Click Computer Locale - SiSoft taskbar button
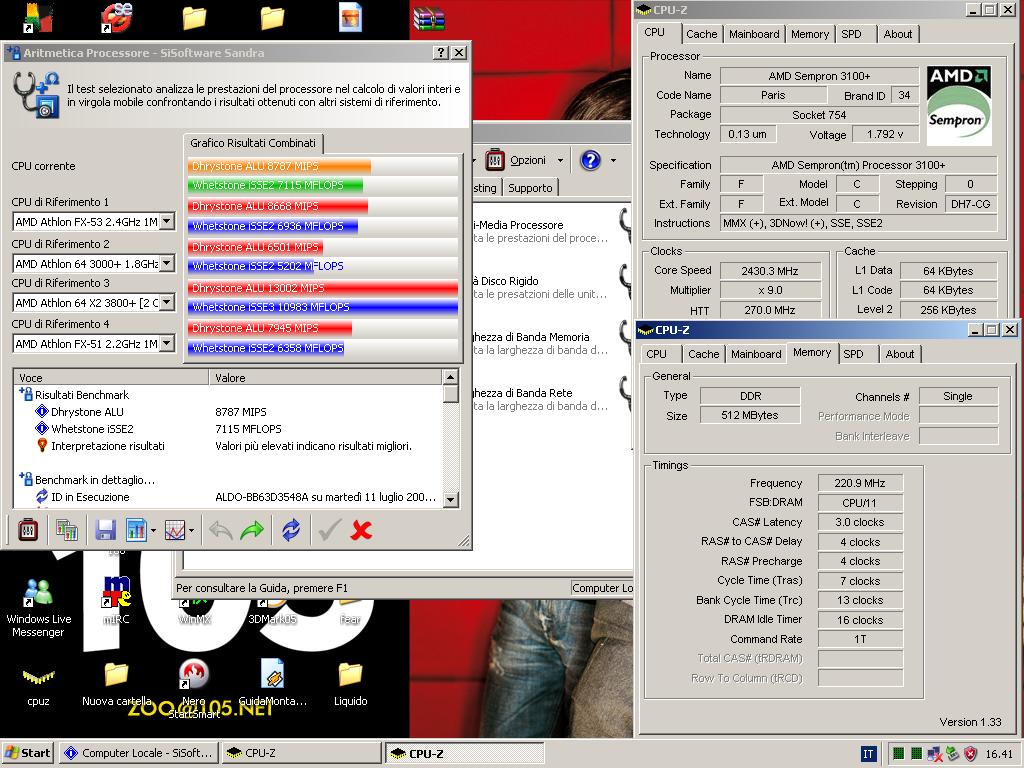Viewport: 1024px width, 768px height. pyautogui.click(x=138, y=753)
